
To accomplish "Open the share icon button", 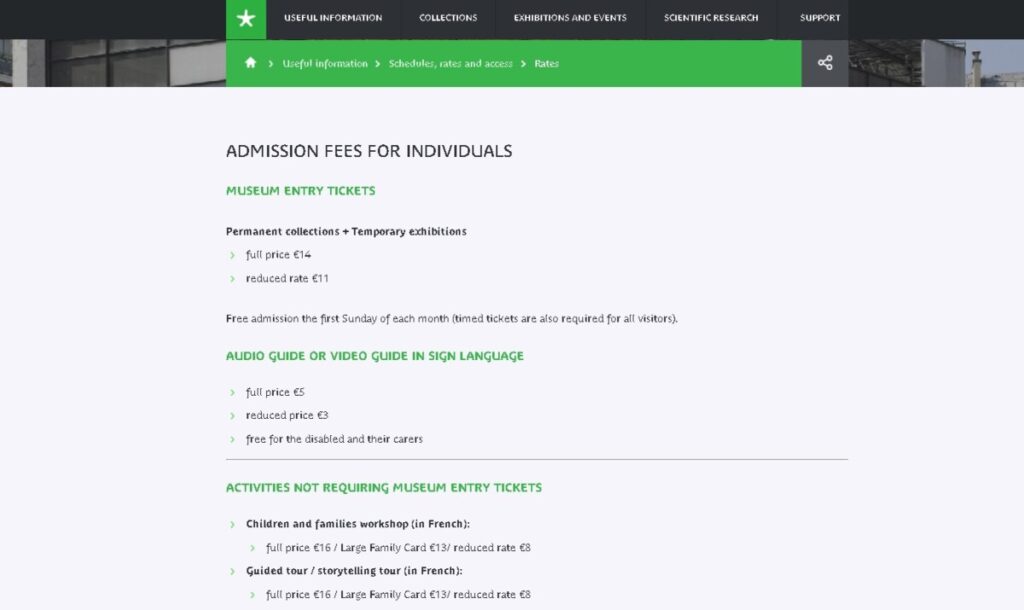I will [x=825, y=63].
